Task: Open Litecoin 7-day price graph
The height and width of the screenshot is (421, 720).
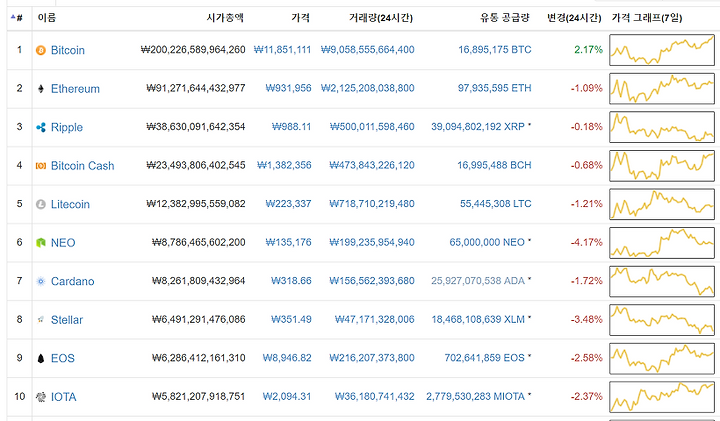Action: point(662,204)
